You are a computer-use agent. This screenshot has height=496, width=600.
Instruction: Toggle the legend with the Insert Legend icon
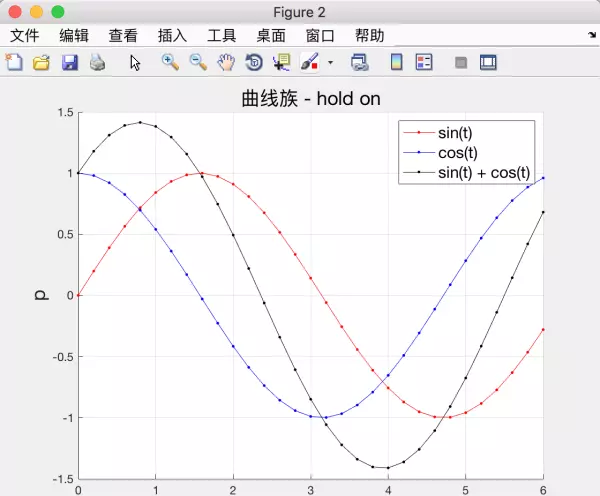[x=424, y=62]
